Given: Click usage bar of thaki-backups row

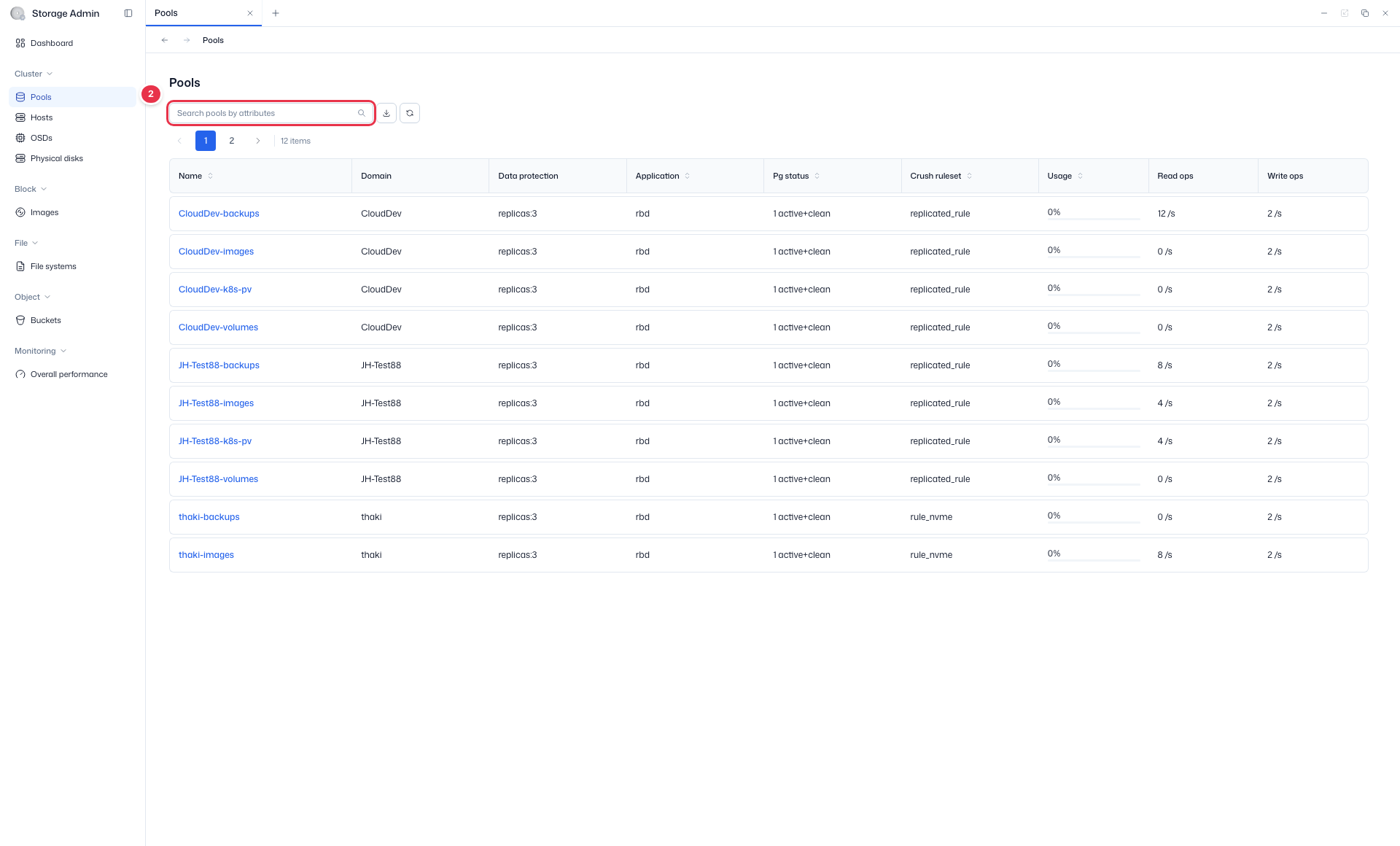Looking at the screenshot, I should tap(1093, 522).
